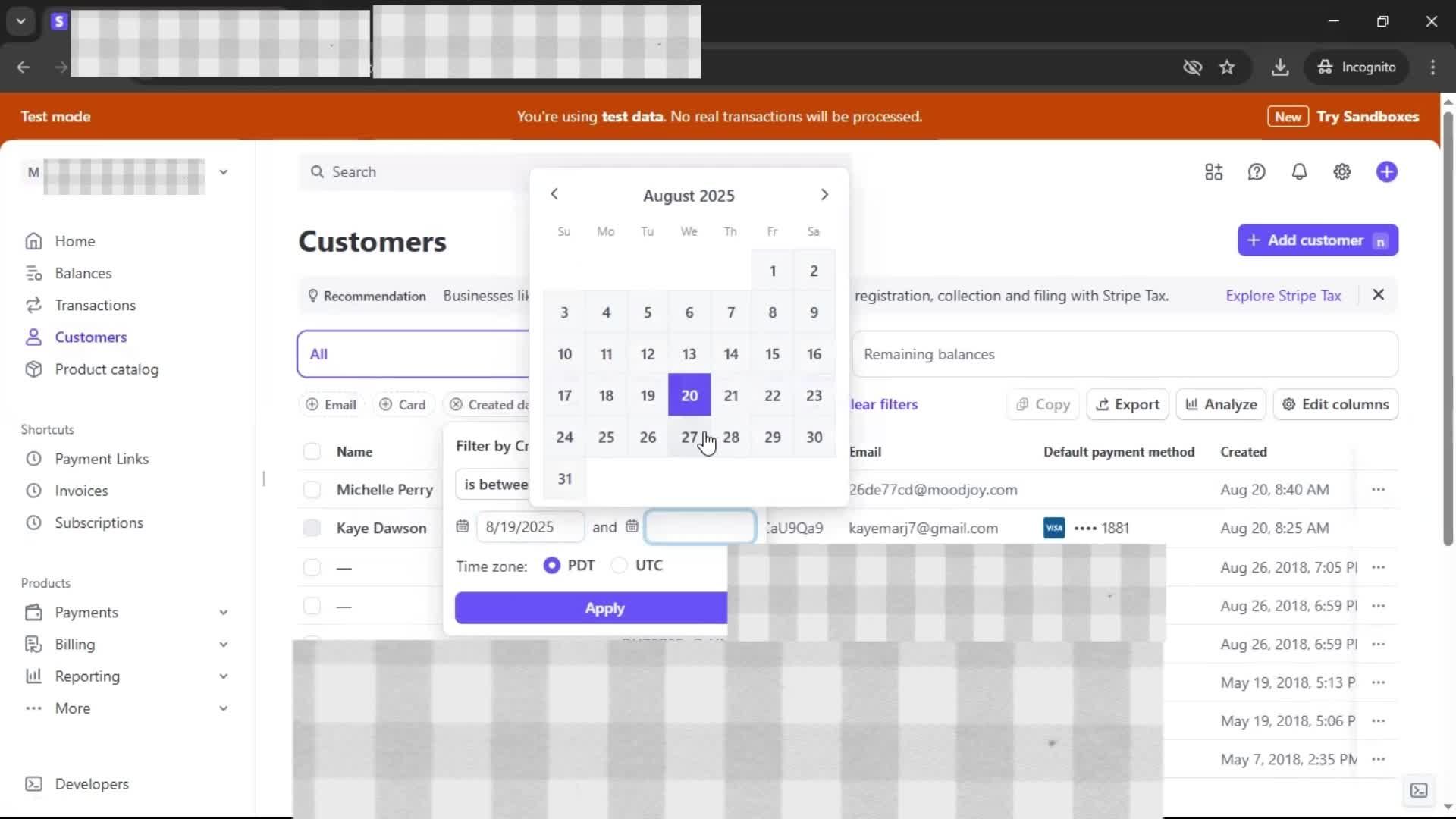Select the UTC time zone option
This screenshot has height=819, width=1456.
click(x=620, y=566)
